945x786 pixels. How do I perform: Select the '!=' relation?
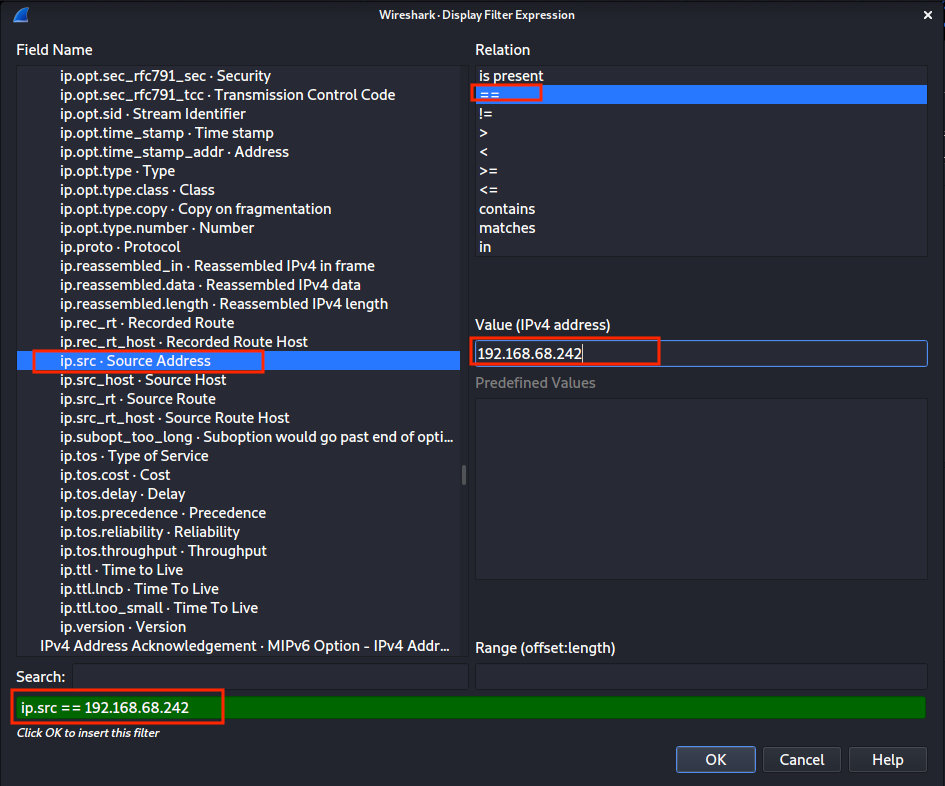pos(701,114)
